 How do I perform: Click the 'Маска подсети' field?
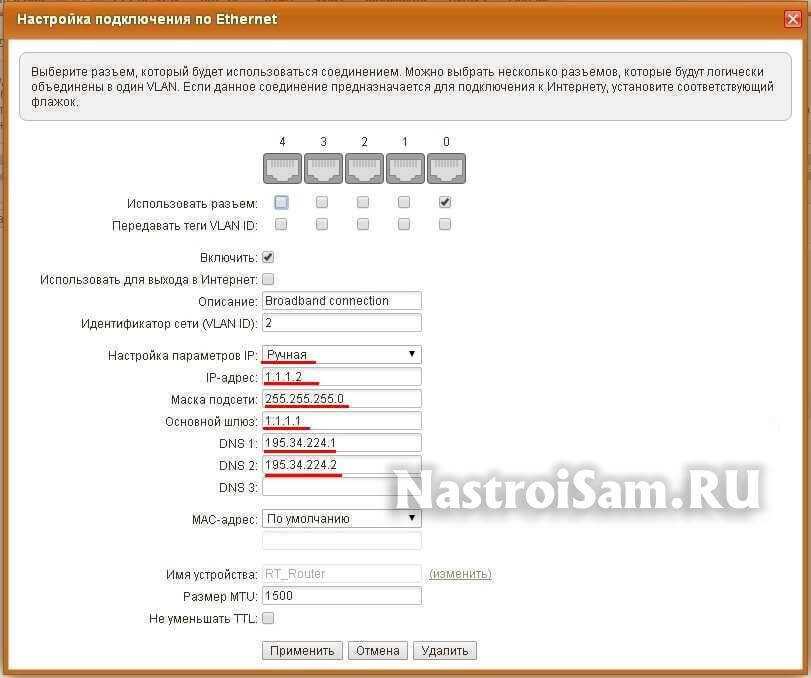342,399
